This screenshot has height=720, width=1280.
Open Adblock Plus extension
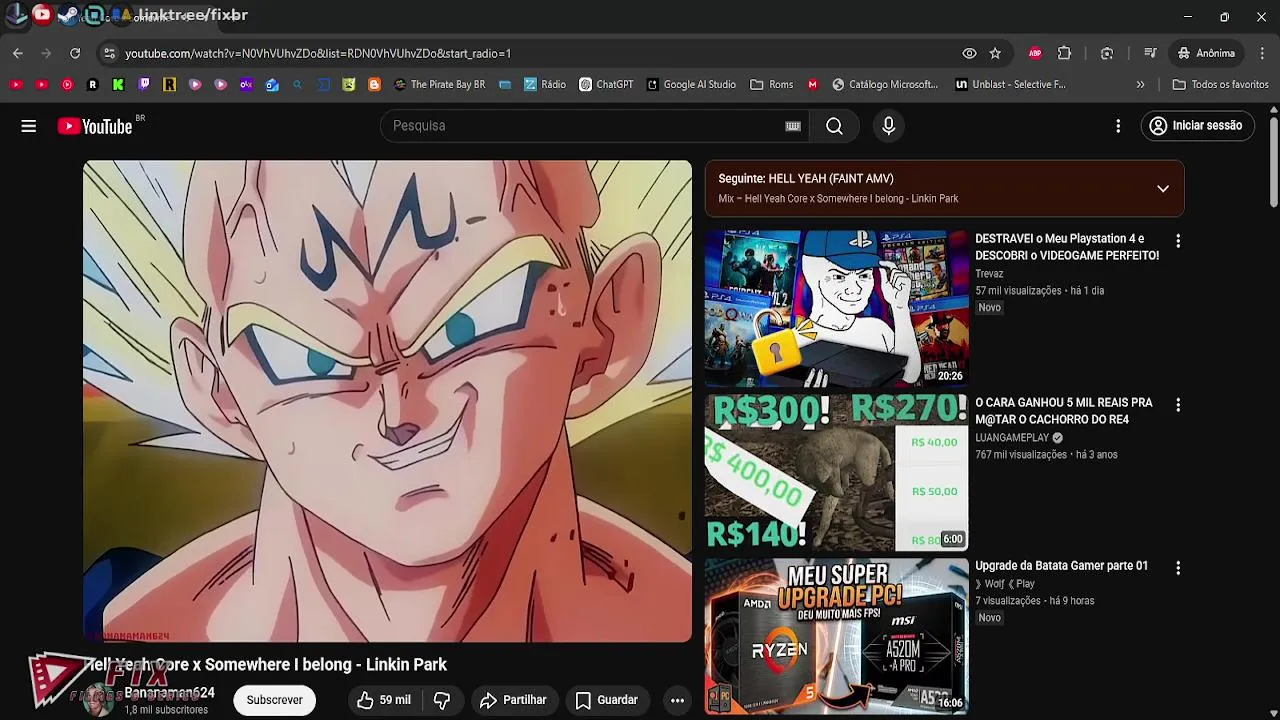pyautogui.click(x=1035, y=53)
